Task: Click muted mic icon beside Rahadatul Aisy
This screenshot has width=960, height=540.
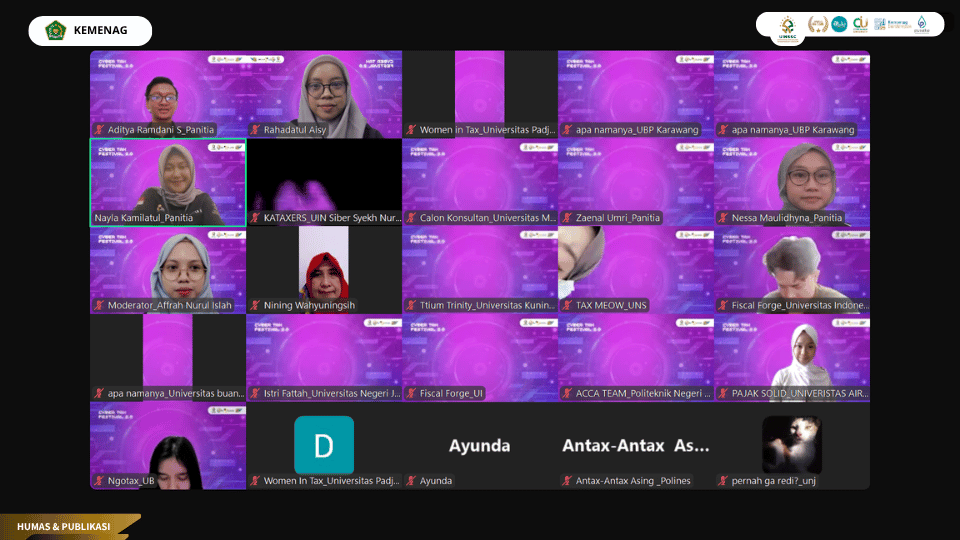Action: (255, 130)
